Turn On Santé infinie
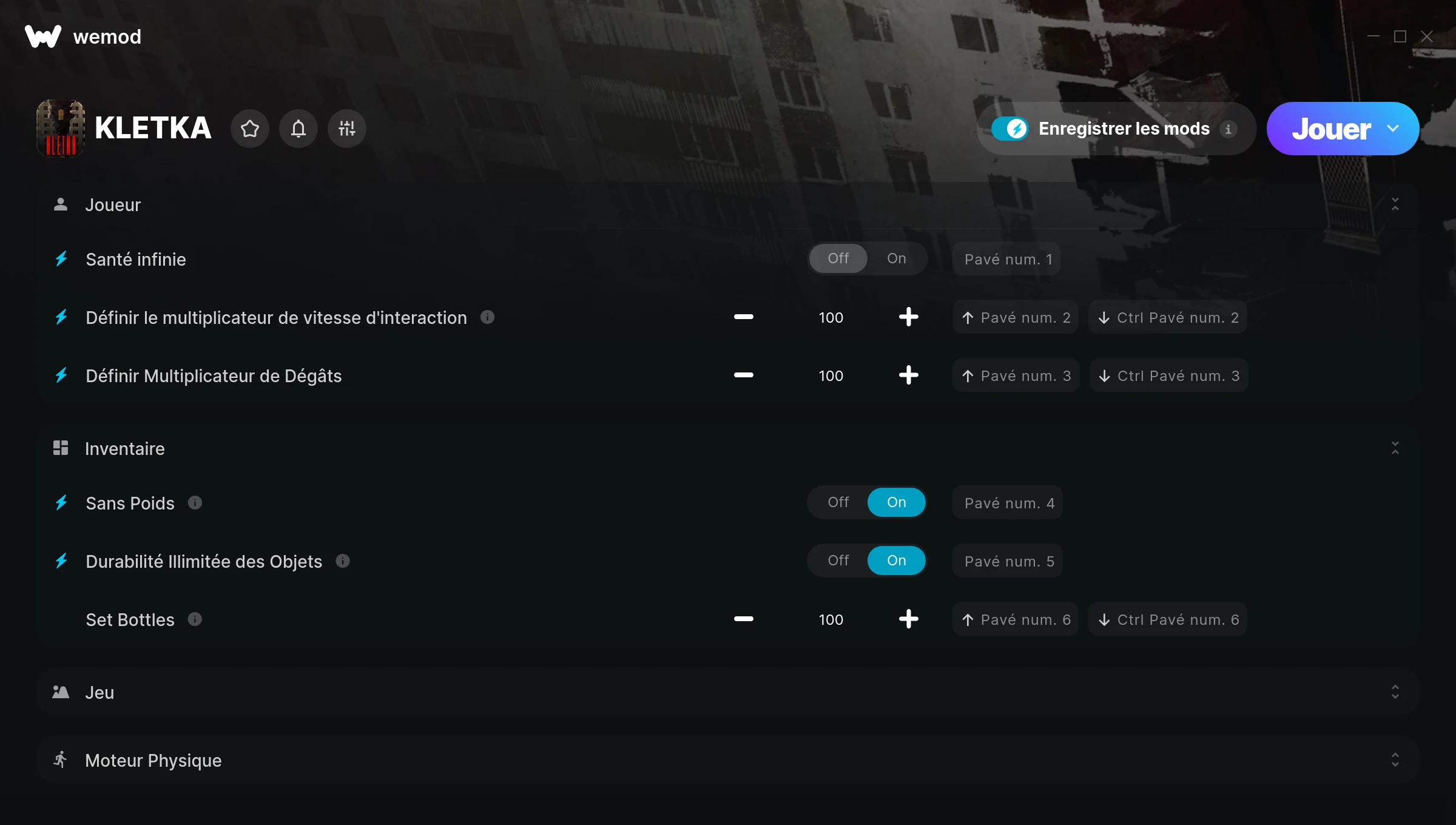The height and width of the screenshot is (825, 1456). click(897, 258)
